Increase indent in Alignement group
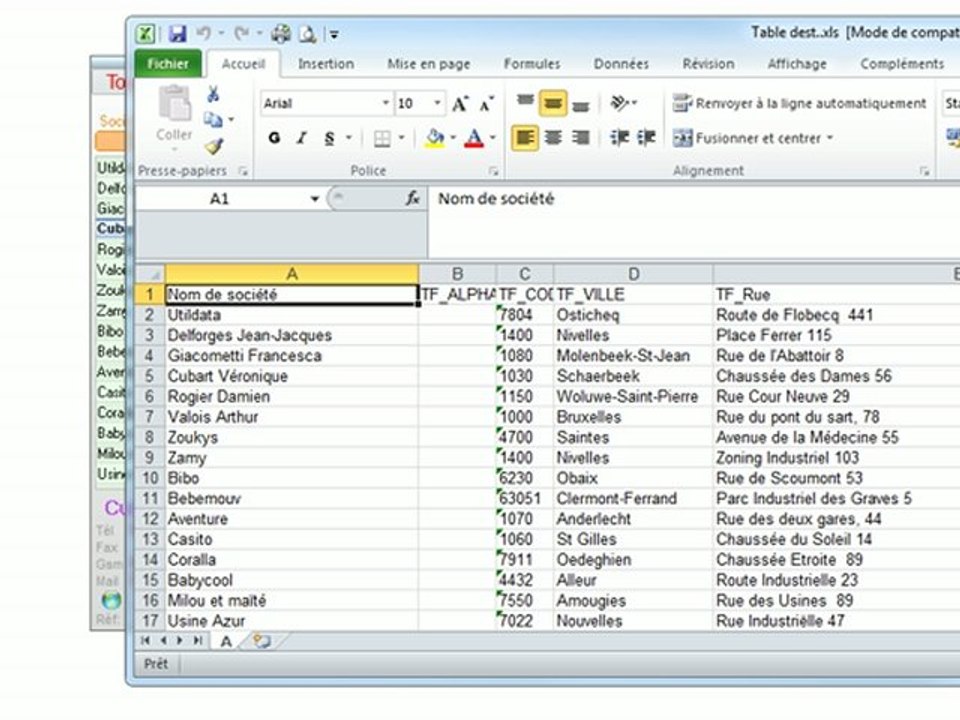 (646, 138)
